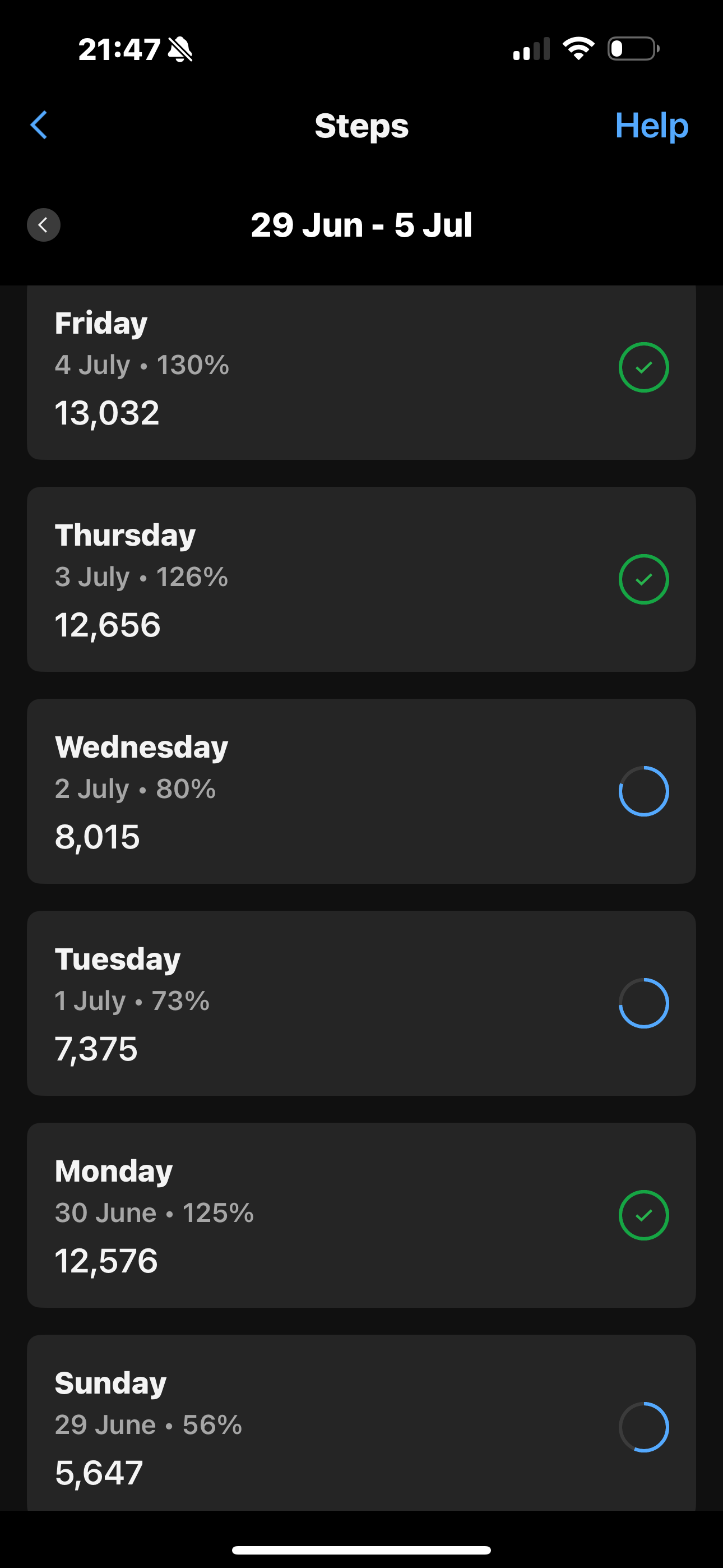Tap the Steps page title
Viewport: 723px width, 1568px height.
[x=361, y=126]
